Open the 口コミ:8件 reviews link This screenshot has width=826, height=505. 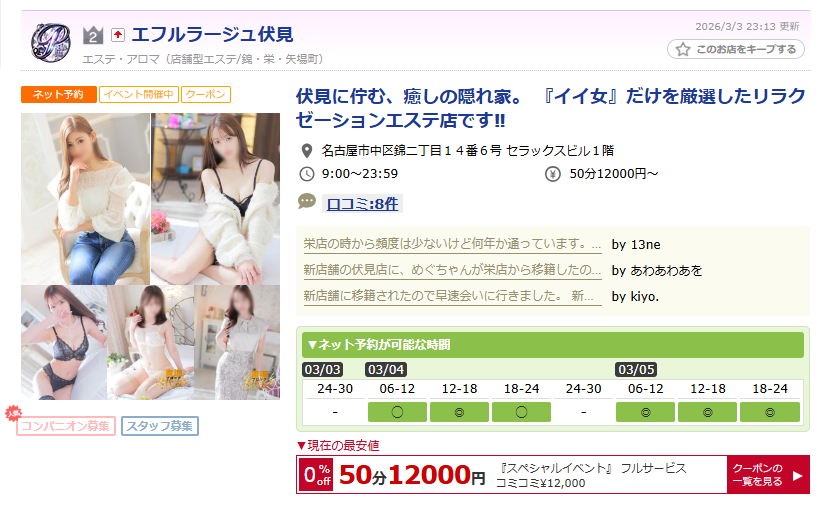click(x=362, y=204)
